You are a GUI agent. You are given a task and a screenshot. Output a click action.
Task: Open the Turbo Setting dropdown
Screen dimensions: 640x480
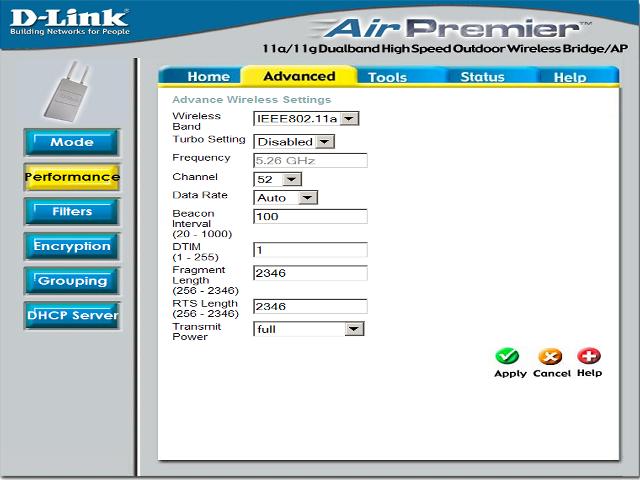[x=294, y=142]
